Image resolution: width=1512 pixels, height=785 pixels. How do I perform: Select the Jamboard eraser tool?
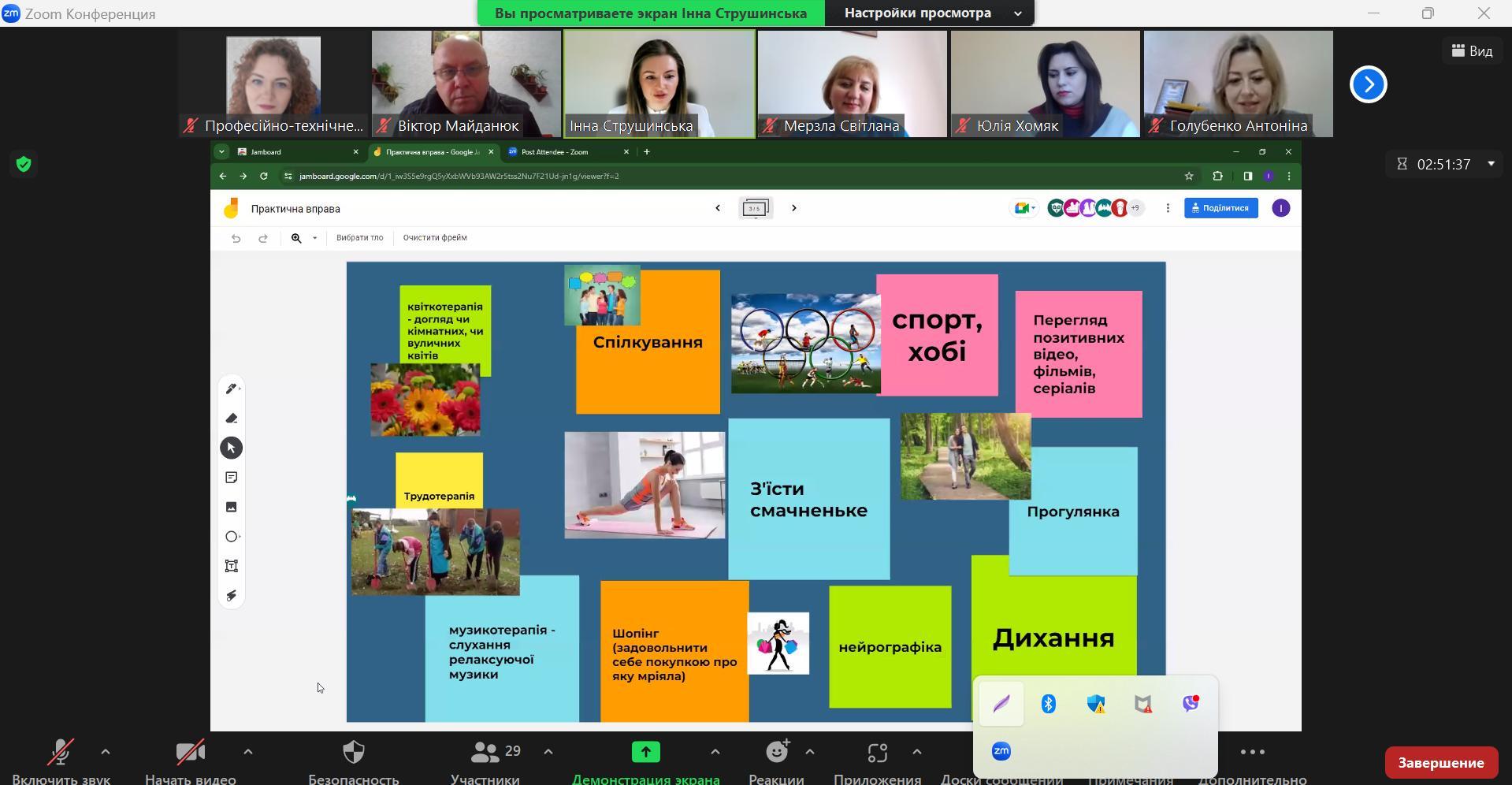click(x=231, y=419)
